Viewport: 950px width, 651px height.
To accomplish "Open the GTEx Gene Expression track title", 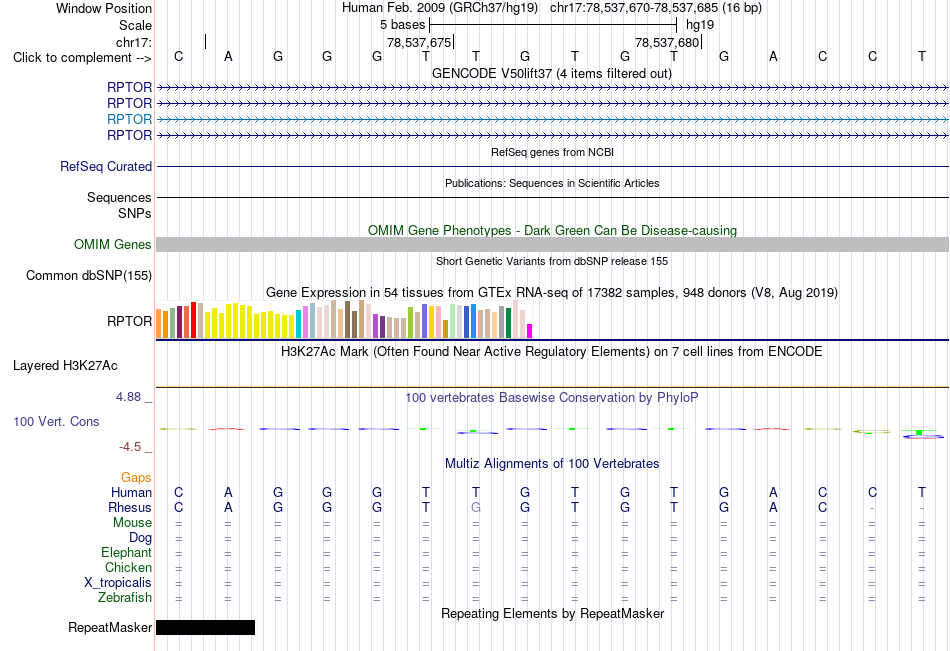I will coord(552,293).
